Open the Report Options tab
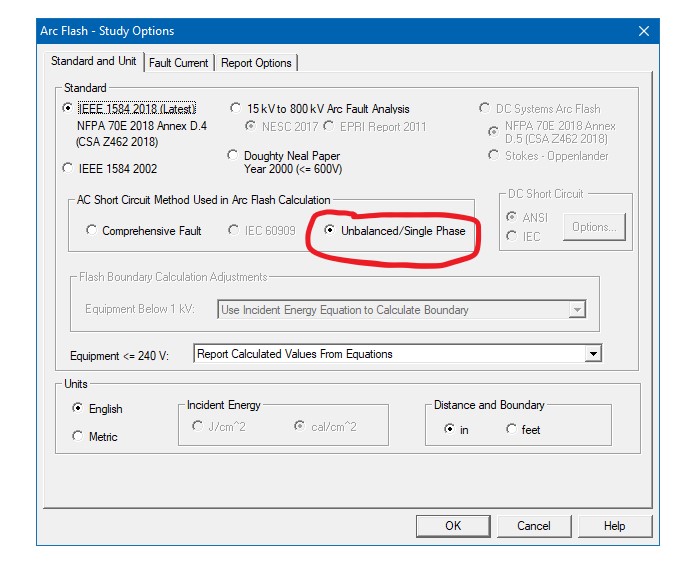The image size is (696, 564). (x=256, y=63)
